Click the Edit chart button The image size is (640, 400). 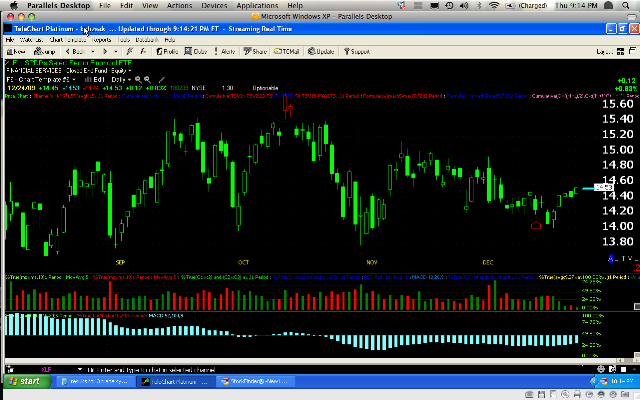(95, 80)
